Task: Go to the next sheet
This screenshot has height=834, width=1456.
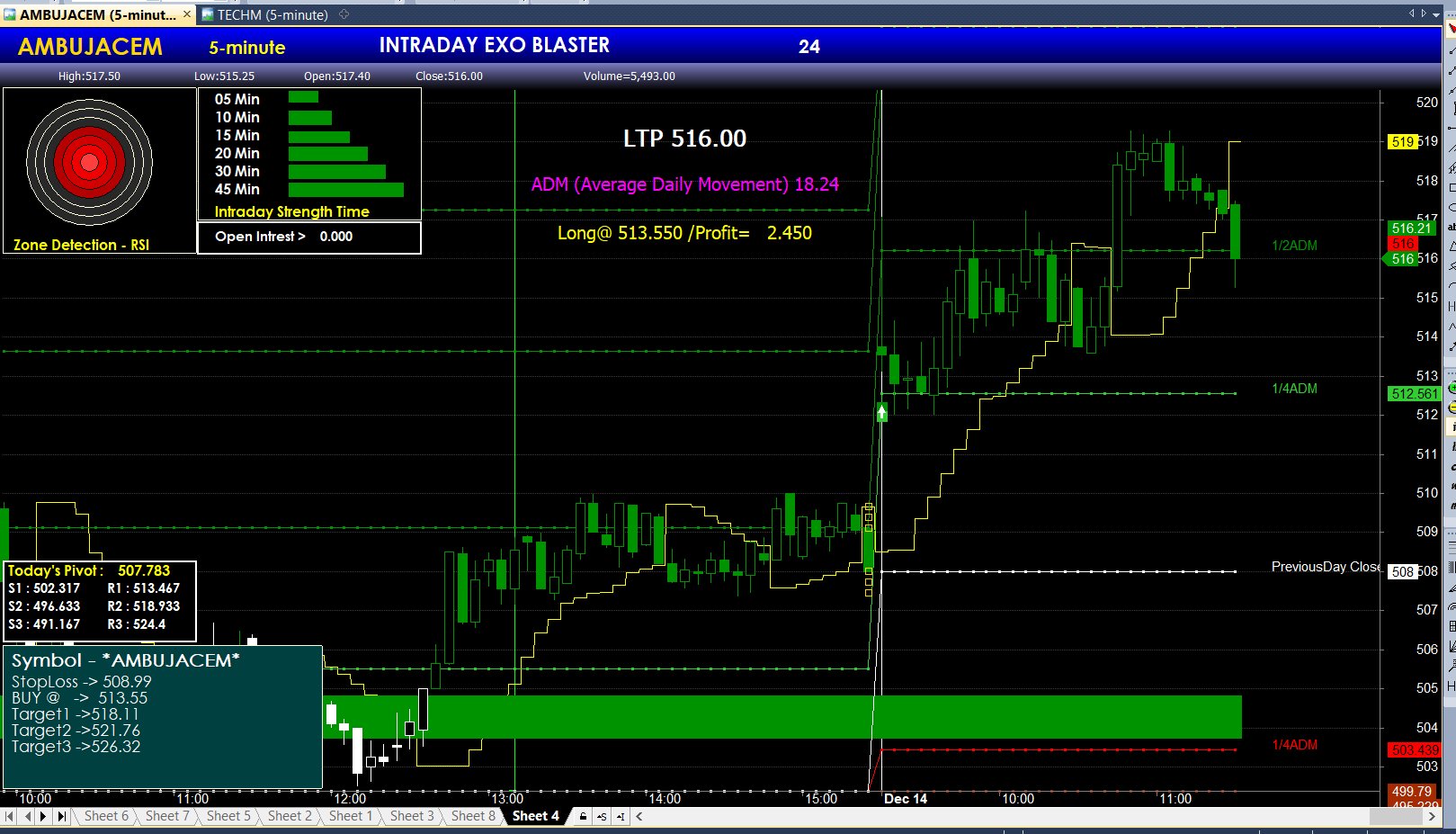Action: click(43, 816)
